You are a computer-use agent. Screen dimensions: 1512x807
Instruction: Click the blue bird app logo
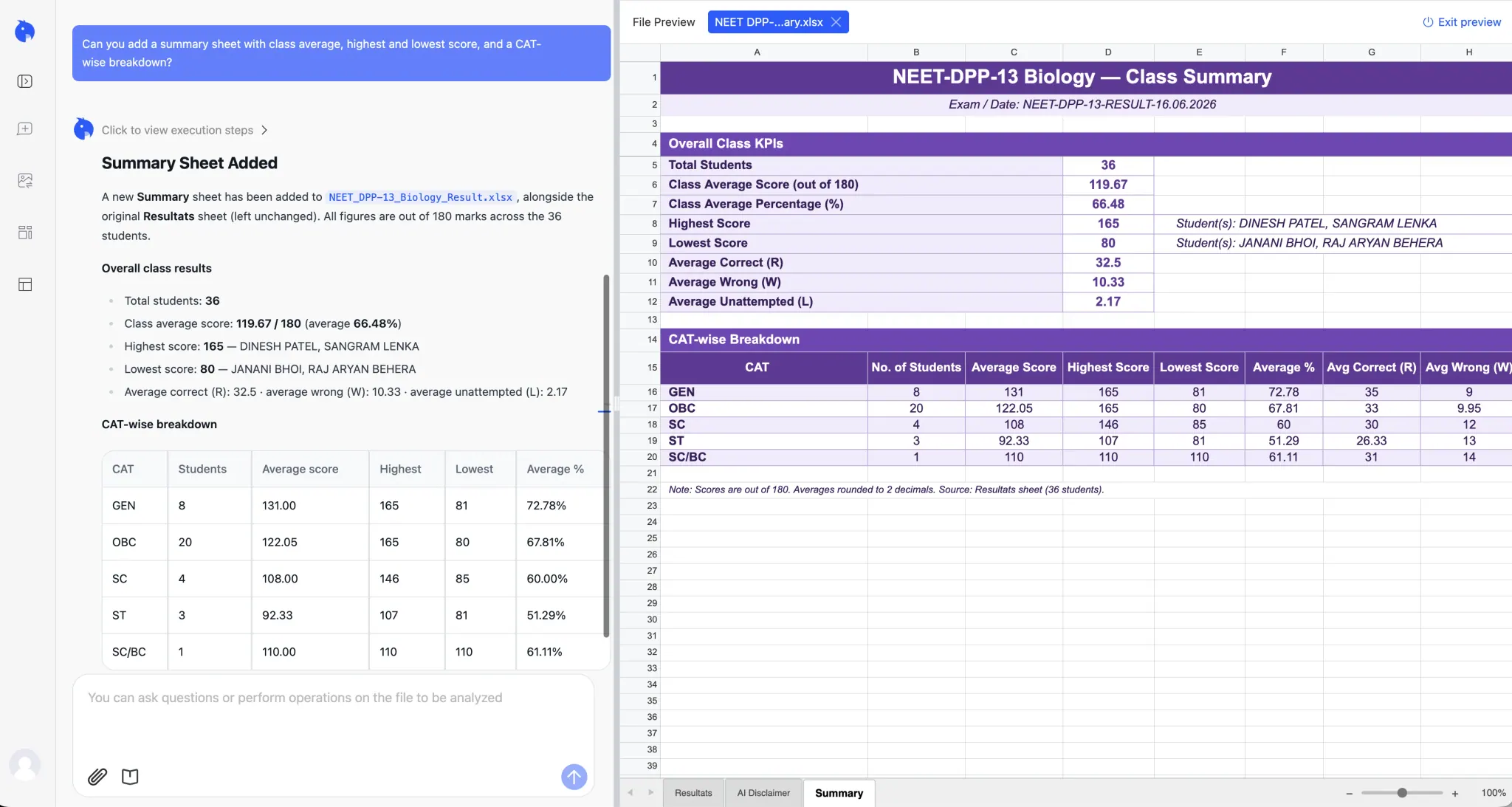click(25, 31)
